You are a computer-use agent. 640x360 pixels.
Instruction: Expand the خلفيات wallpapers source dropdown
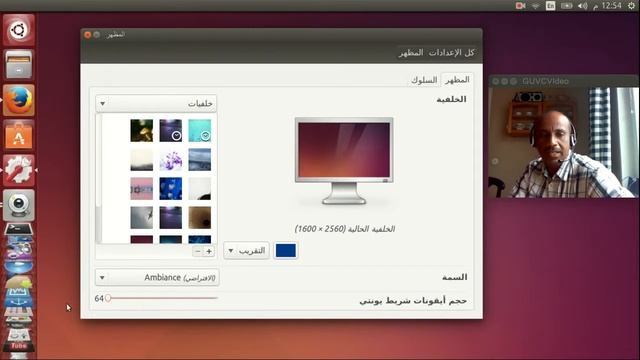pos(156,104)
